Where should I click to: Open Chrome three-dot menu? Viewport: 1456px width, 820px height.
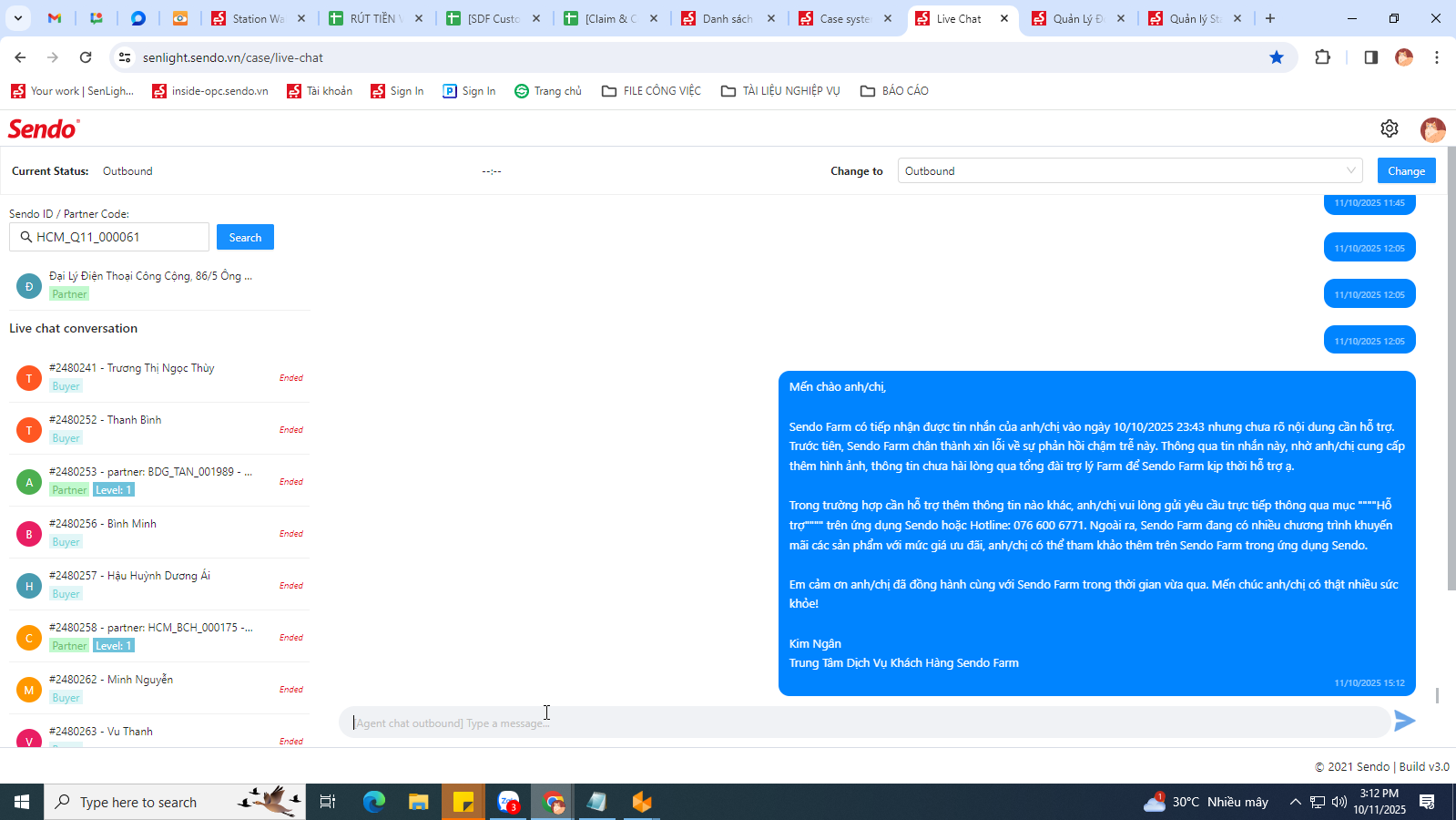pyautogui.click(x=1437, y=57)
